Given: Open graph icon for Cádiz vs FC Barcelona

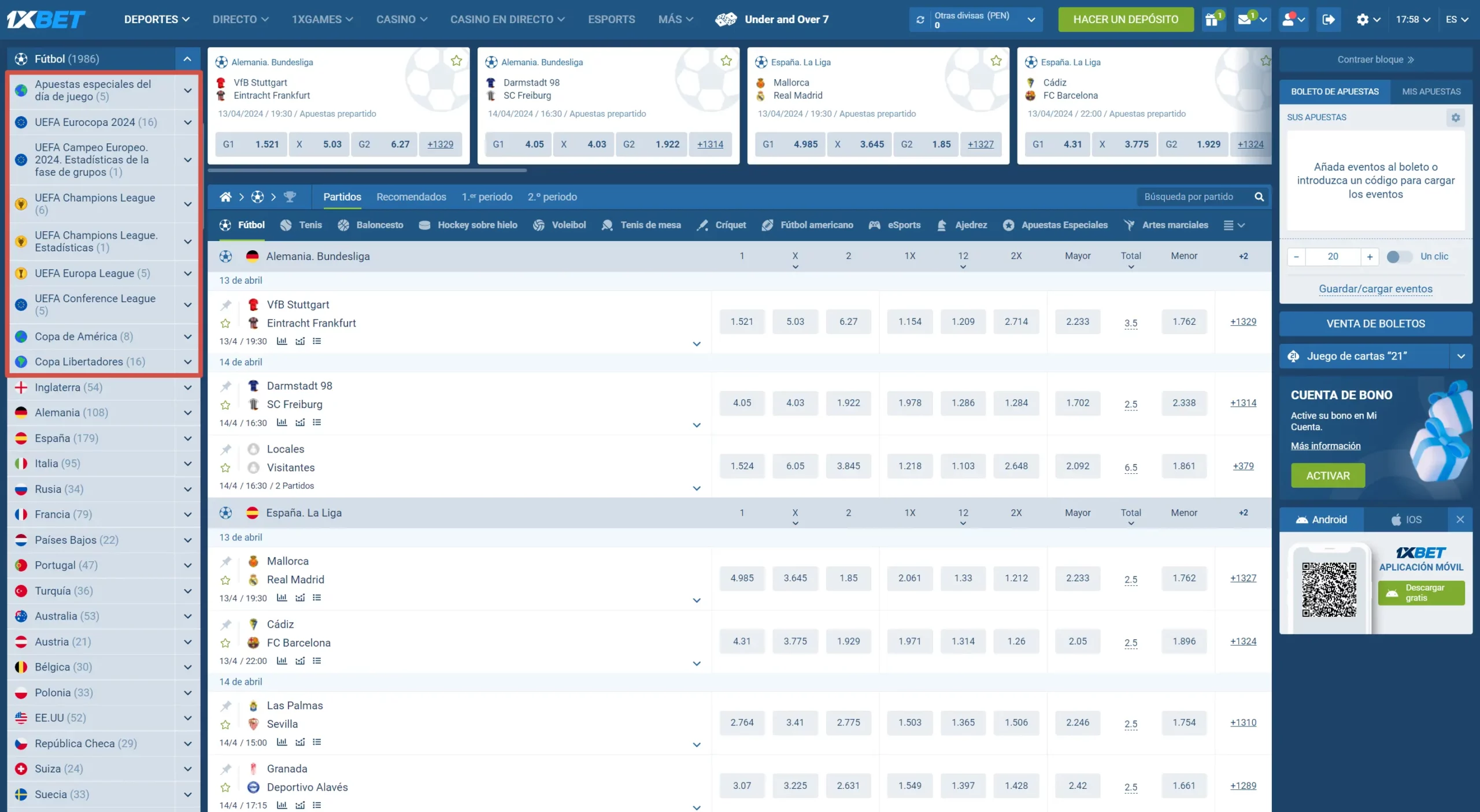Looking at the screenshot, I should click(300, 661).
